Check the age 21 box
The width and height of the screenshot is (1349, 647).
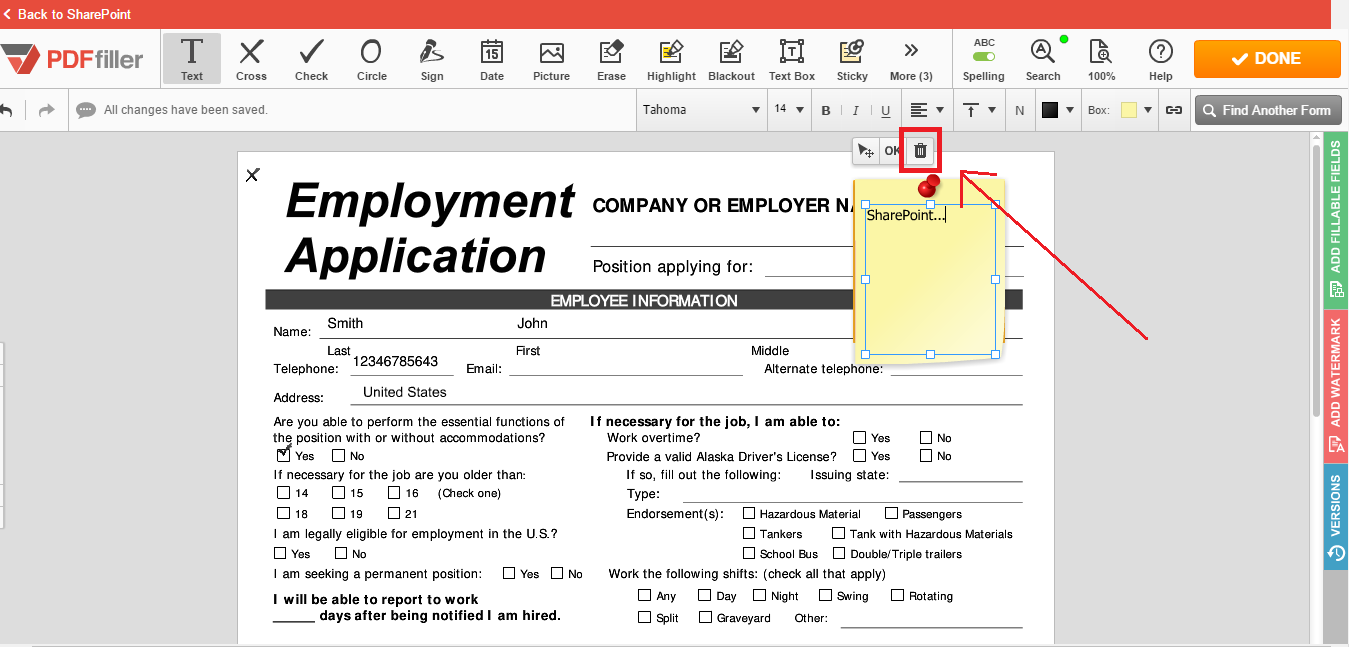click(x=393, y=513)
